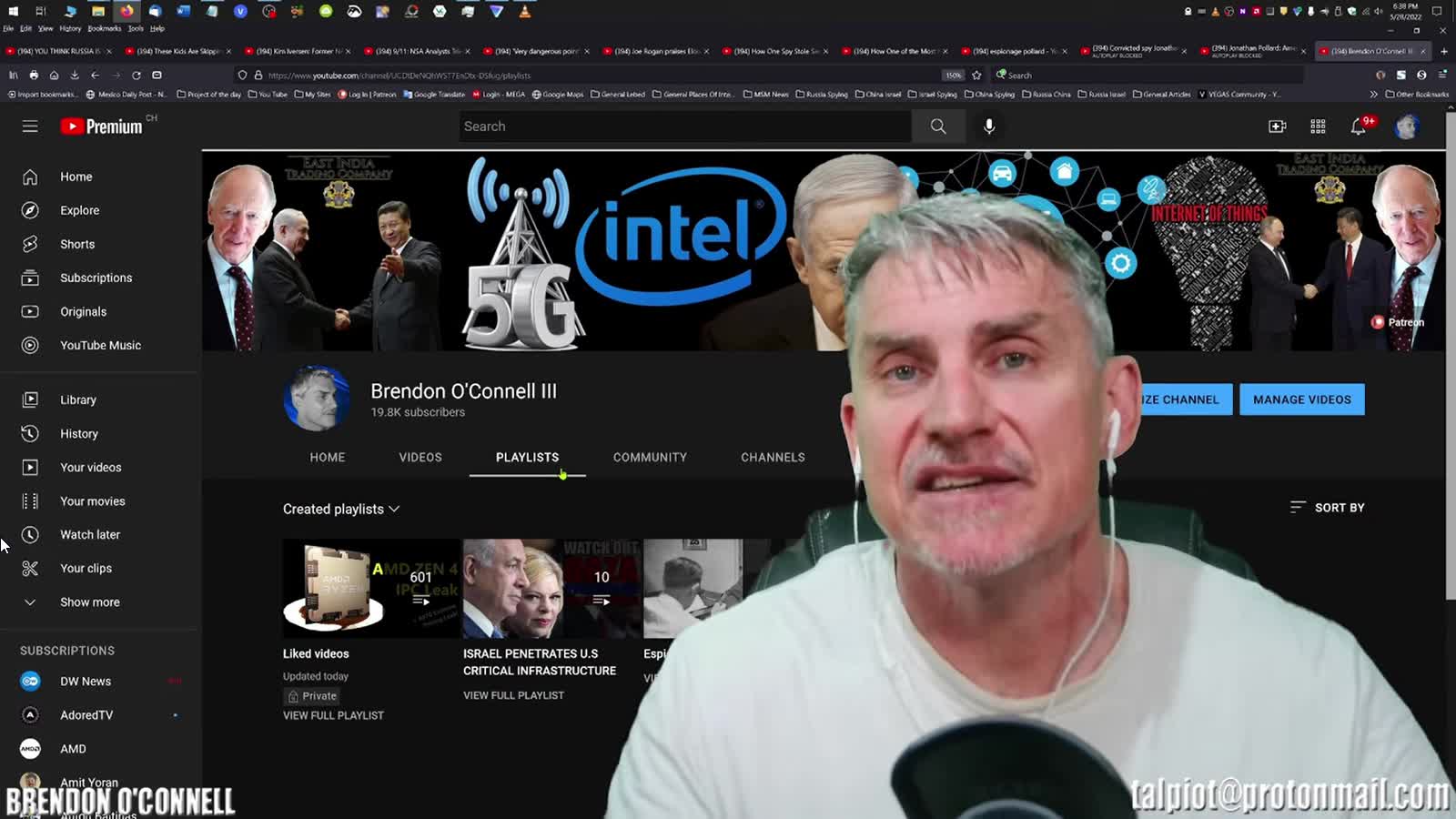Start voice search with microphone icon
This screenshot has width=1456, height=819.
point(989,126)
